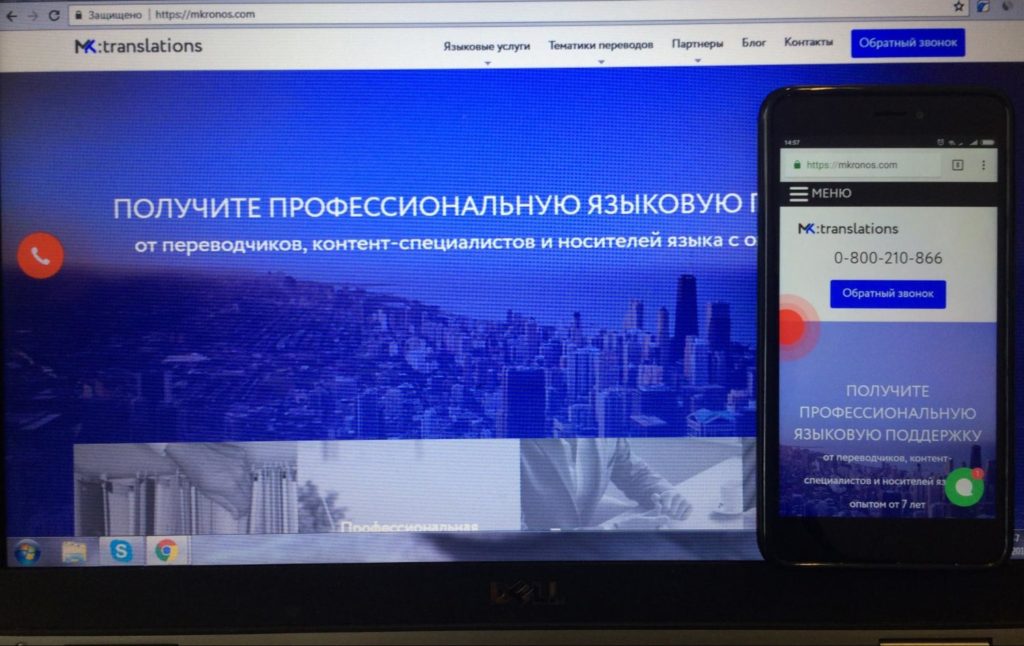The image size is (1024, 646).
Task: Open the МЕНЮ hamburger on the phone
Action: (x=820, y=193)
